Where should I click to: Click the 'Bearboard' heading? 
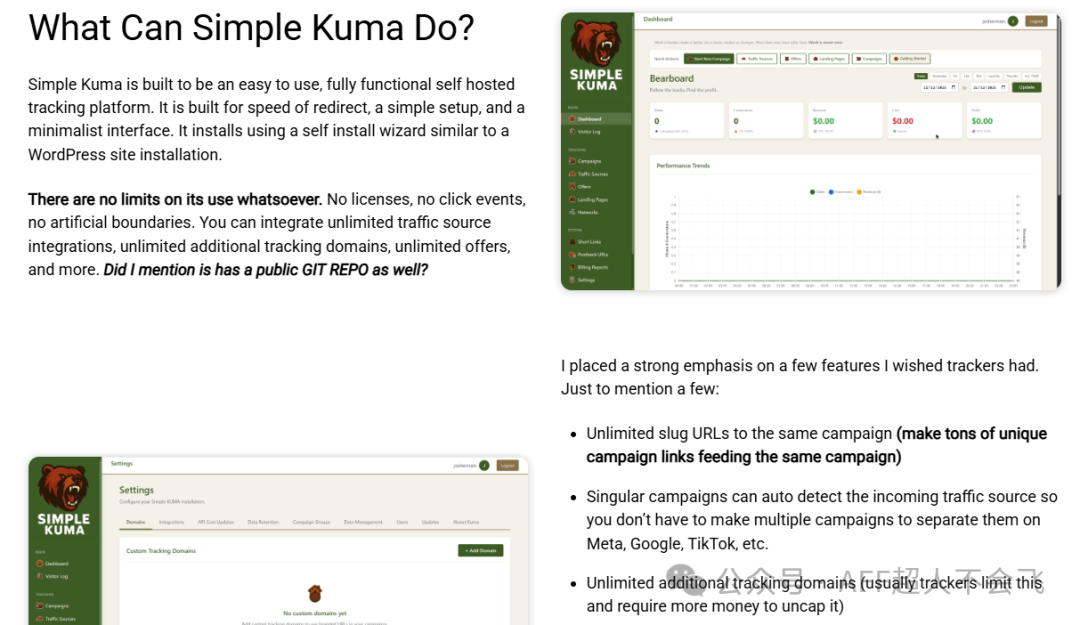click(x=672, y=79)
